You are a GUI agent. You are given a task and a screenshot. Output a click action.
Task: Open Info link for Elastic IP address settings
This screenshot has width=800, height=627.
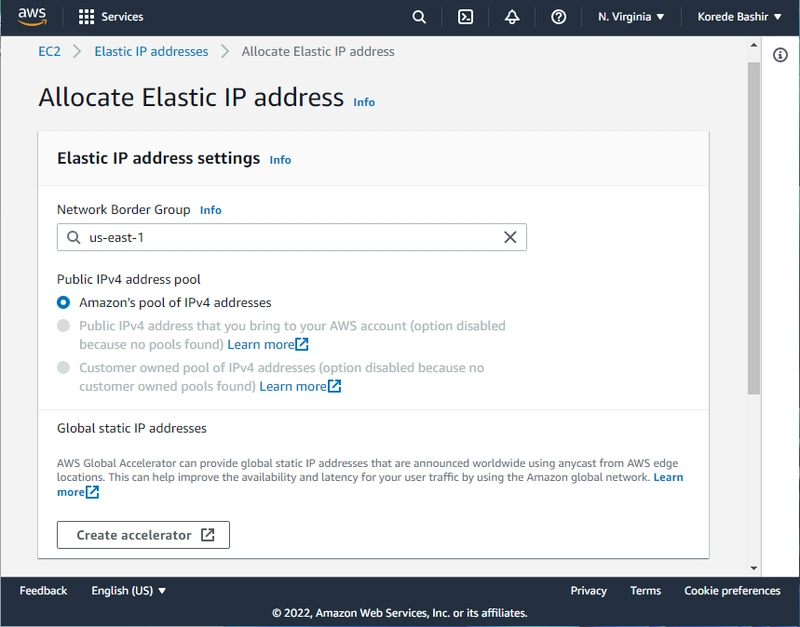[x=280, y=160]
